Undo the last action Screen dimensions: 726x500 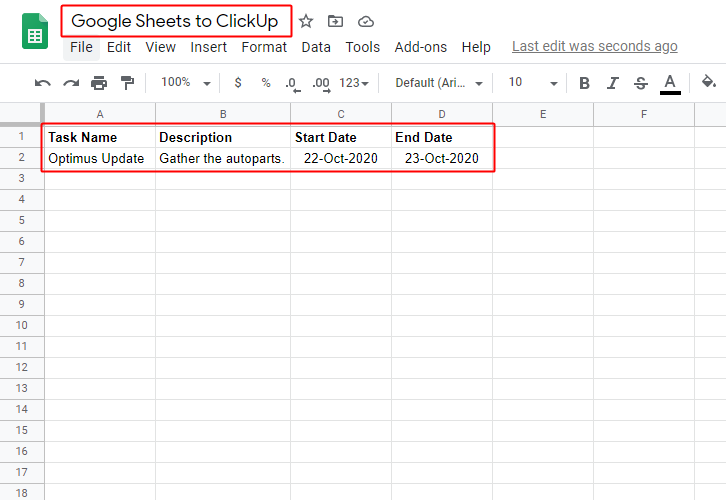pyautogui.click(x=43, y=83)
